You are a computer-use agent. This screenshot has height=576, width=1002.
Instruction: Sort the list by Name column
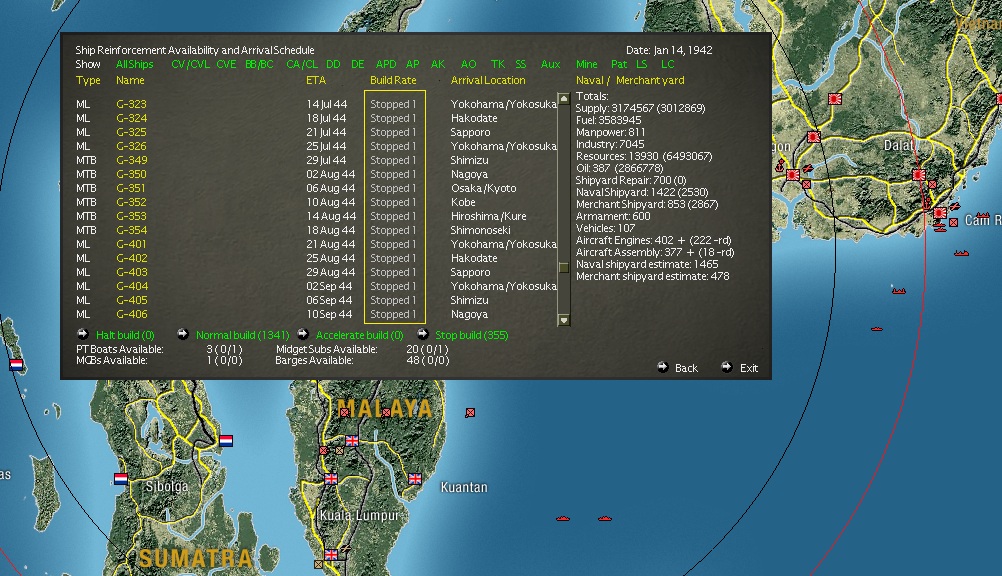pos(130,81)
